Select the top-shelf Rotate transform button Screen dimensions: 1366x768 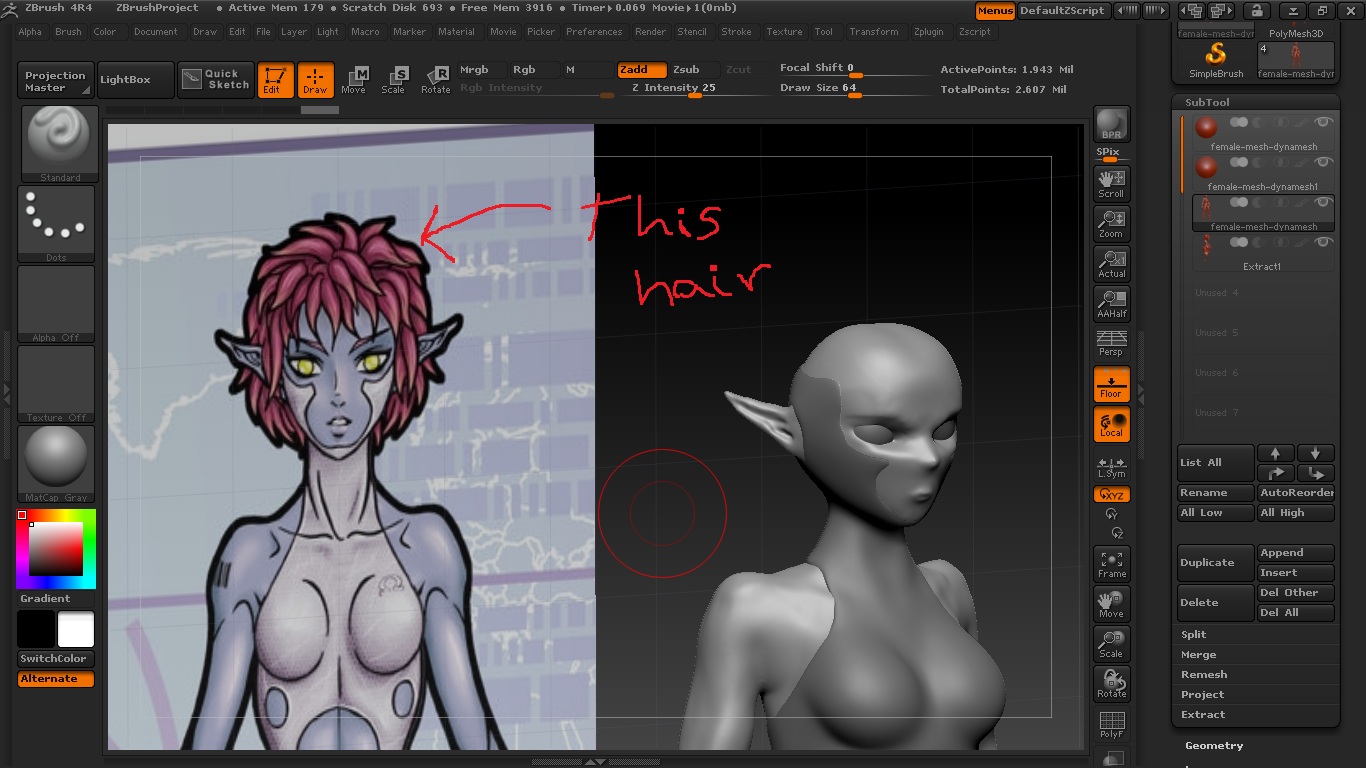point(435,80)
